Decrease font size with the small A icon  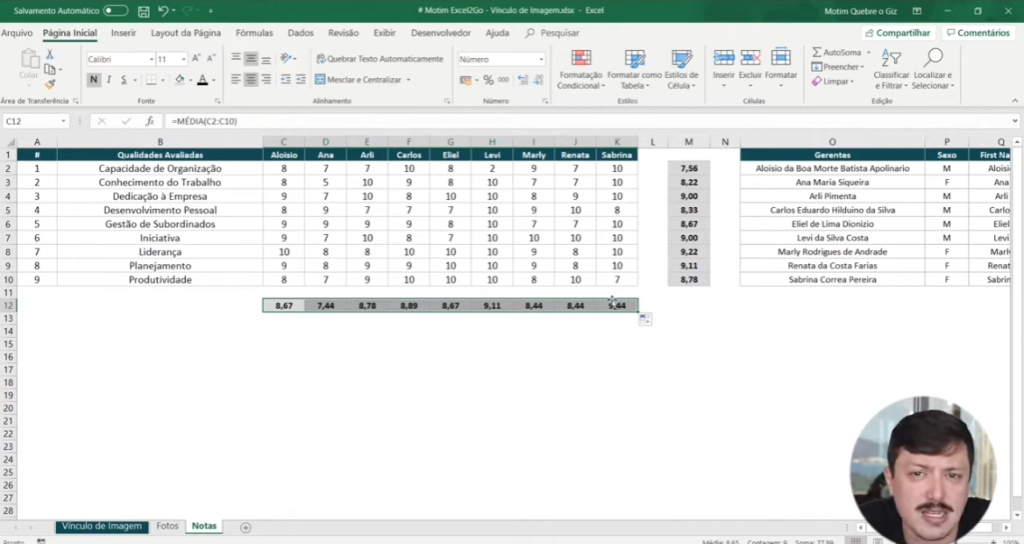pyautogui.click(x=211, y=59)
